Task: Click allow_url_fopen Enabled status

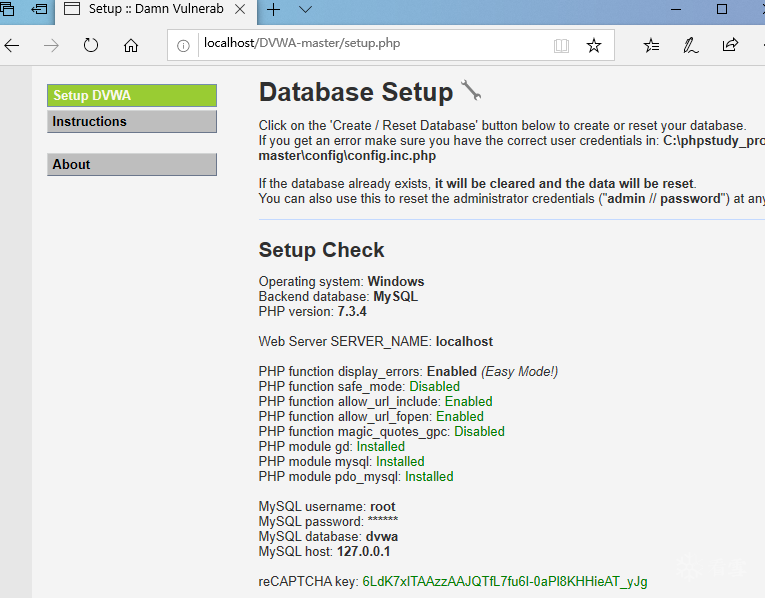Action: [x=460, y=417]
